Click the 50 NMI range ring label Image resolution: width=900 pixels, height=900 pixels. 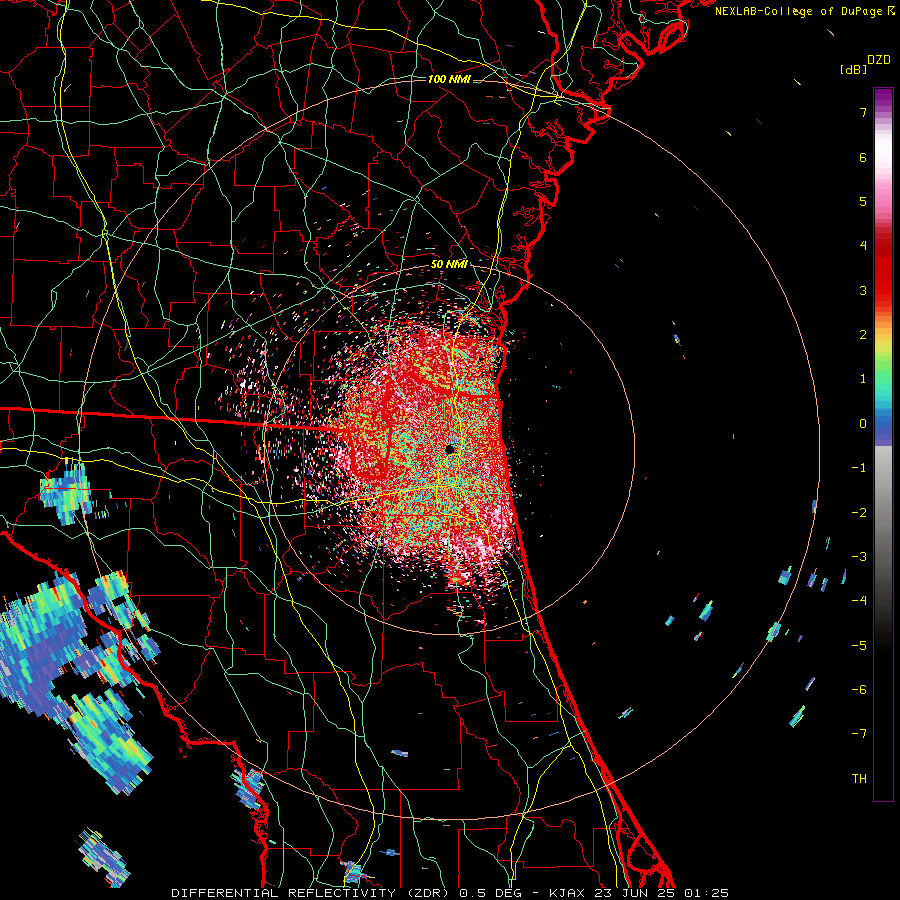[449, 265]
